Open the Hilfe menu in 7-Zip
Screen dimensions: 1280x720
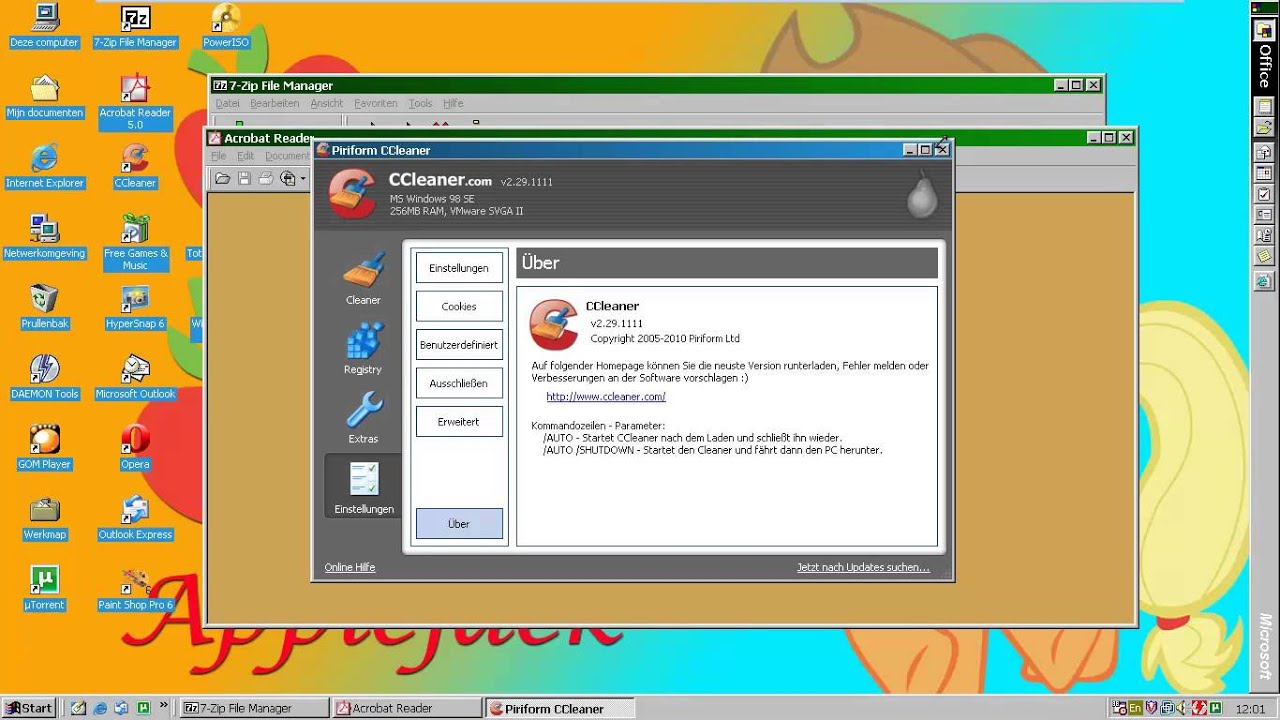453,103
